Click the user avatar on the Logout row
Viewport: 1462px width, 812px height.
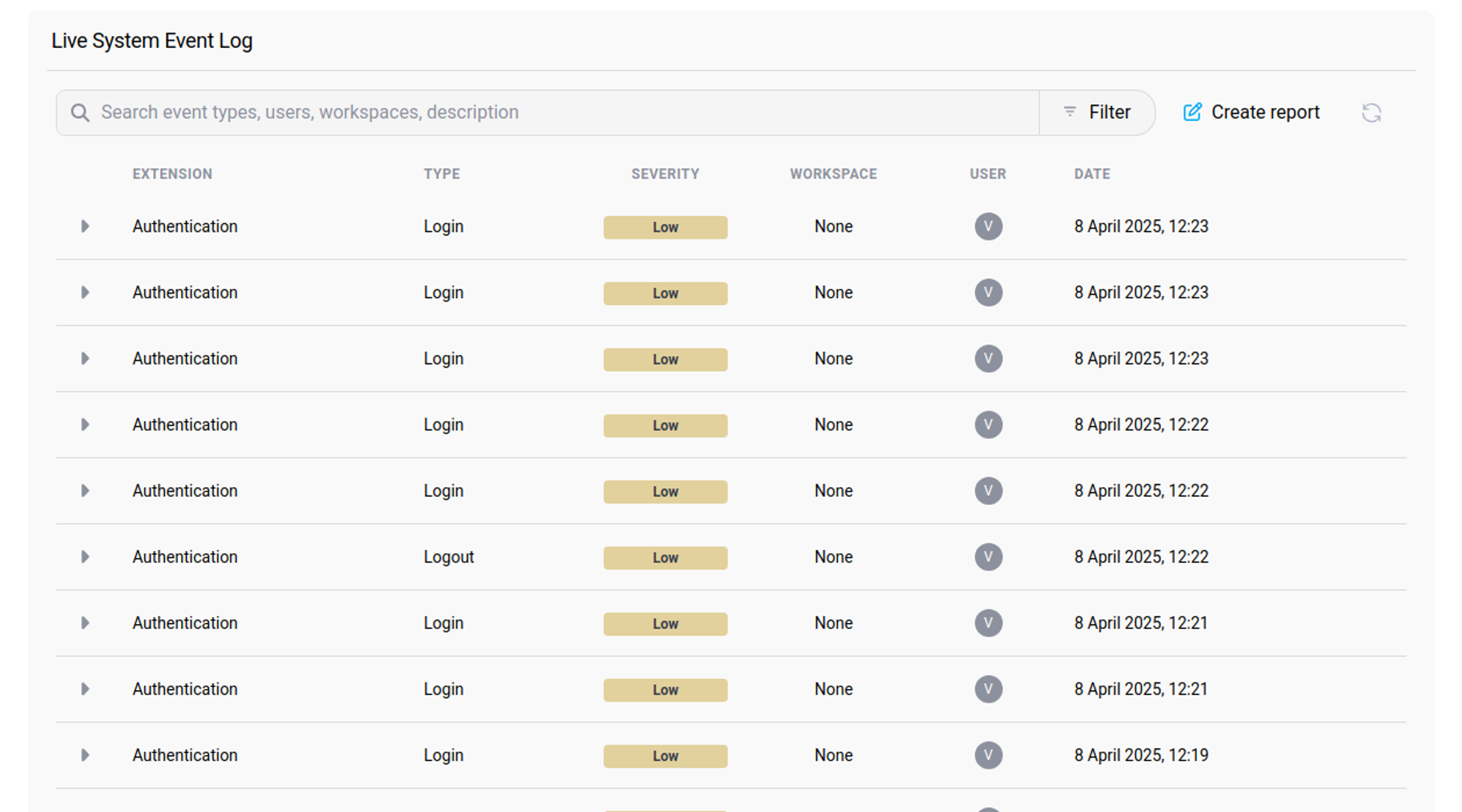point(988,557)
